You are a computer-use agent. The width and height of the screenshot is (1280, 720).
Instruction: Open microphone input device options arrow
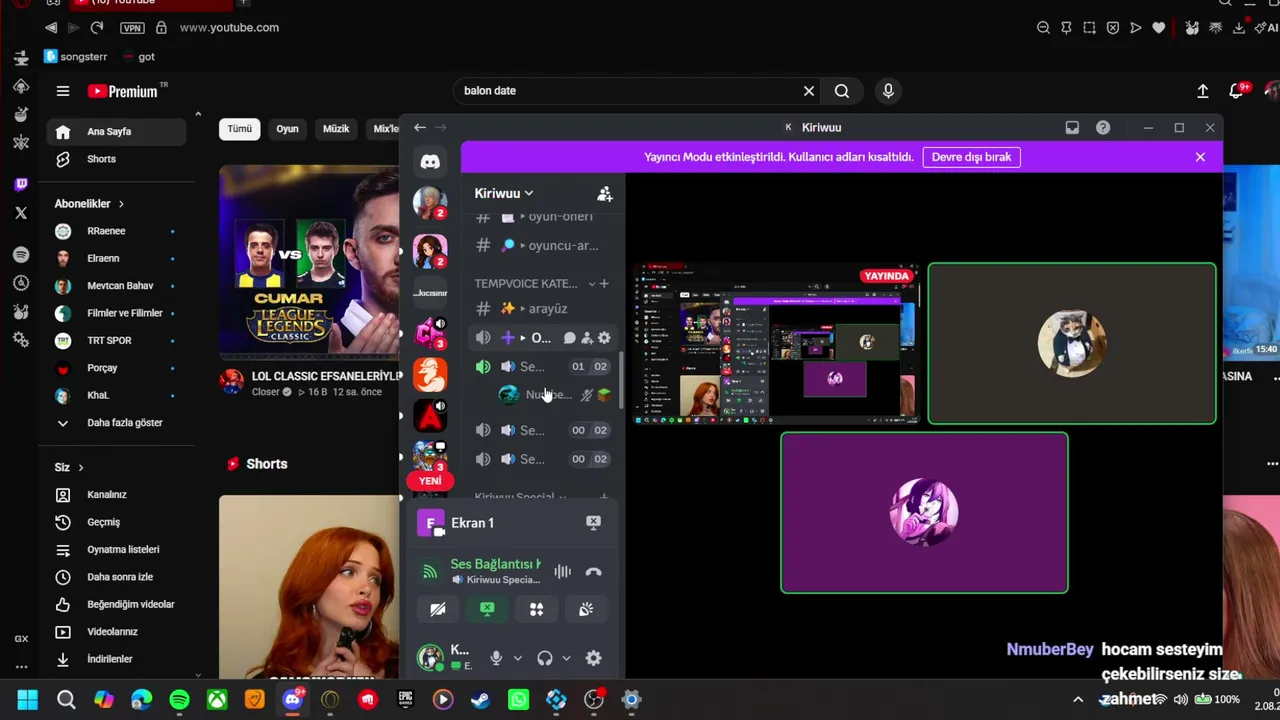[x=517, y=658]
